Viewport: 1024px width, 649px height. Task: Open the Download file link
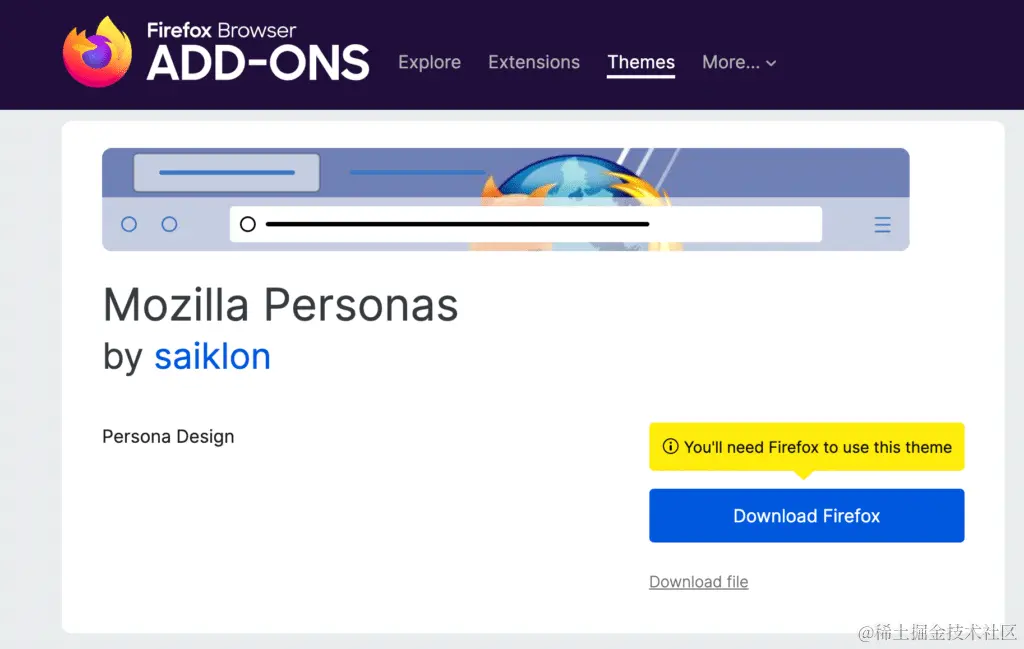tap(698, 581)
